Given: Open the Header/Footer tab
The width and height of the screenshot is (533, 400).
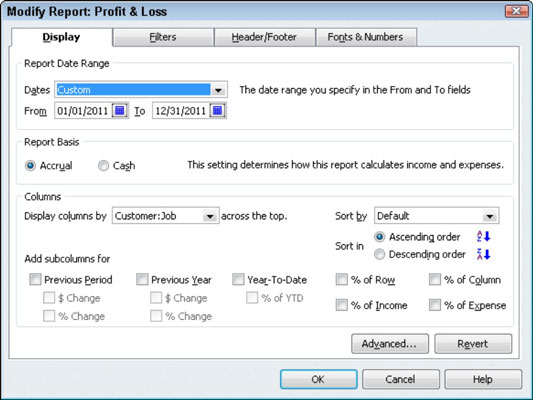Looking at the screenshot, I should 264,37.
